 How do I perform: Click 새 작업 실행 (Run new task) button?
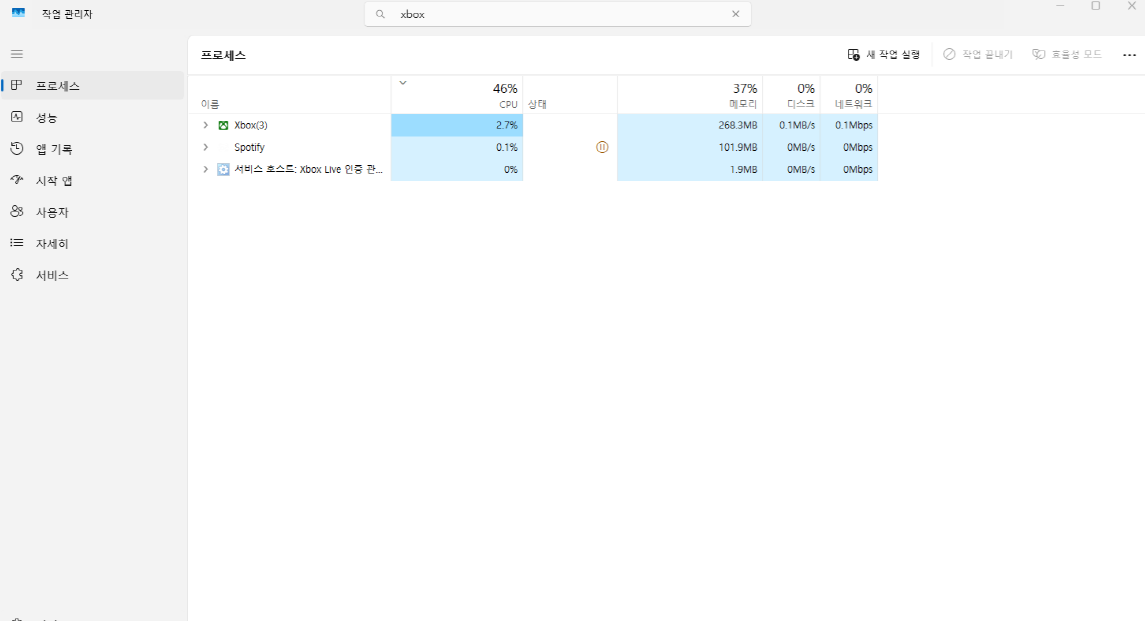(884, 55)
